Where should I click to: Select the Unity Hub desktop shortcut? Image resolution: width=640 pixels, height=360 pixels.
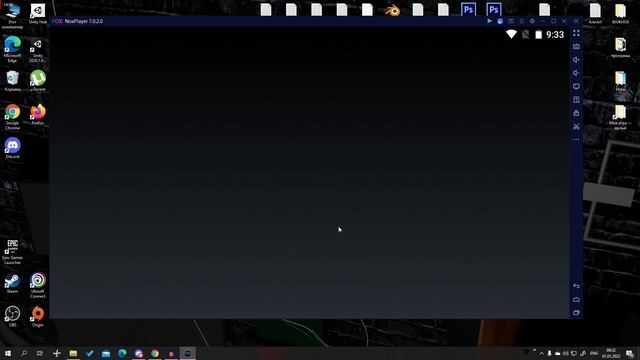[x=38, y=13]
